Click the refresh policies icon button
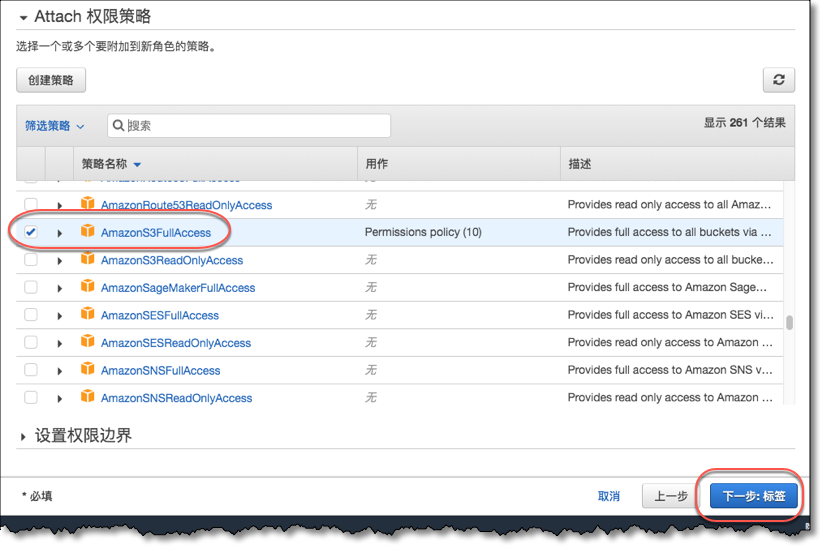This screenshot has height=546, width=820. click(x=779, y=80)
